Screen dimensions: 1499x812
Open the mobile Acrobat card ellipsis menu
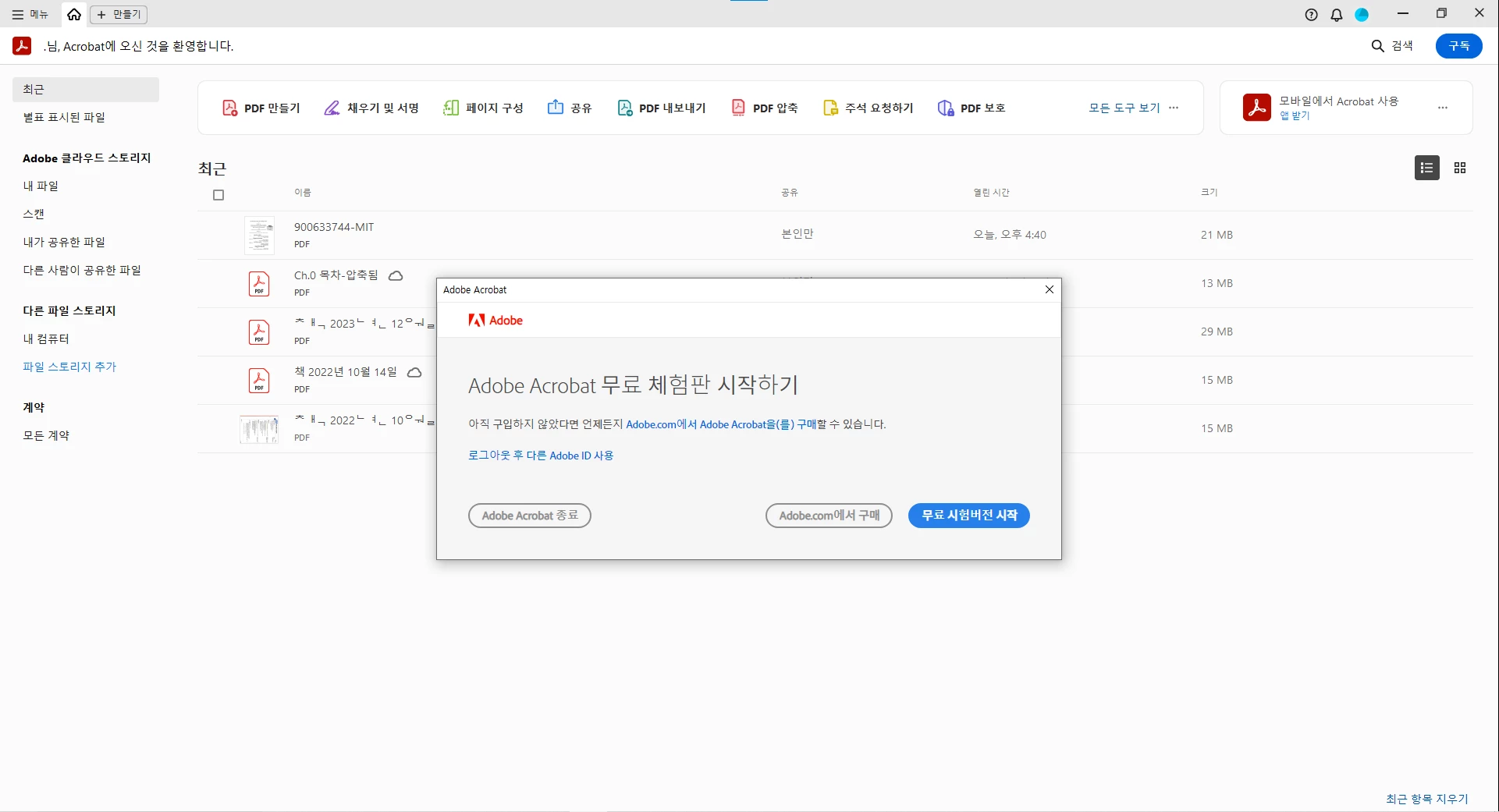(x=1443, y=108)
